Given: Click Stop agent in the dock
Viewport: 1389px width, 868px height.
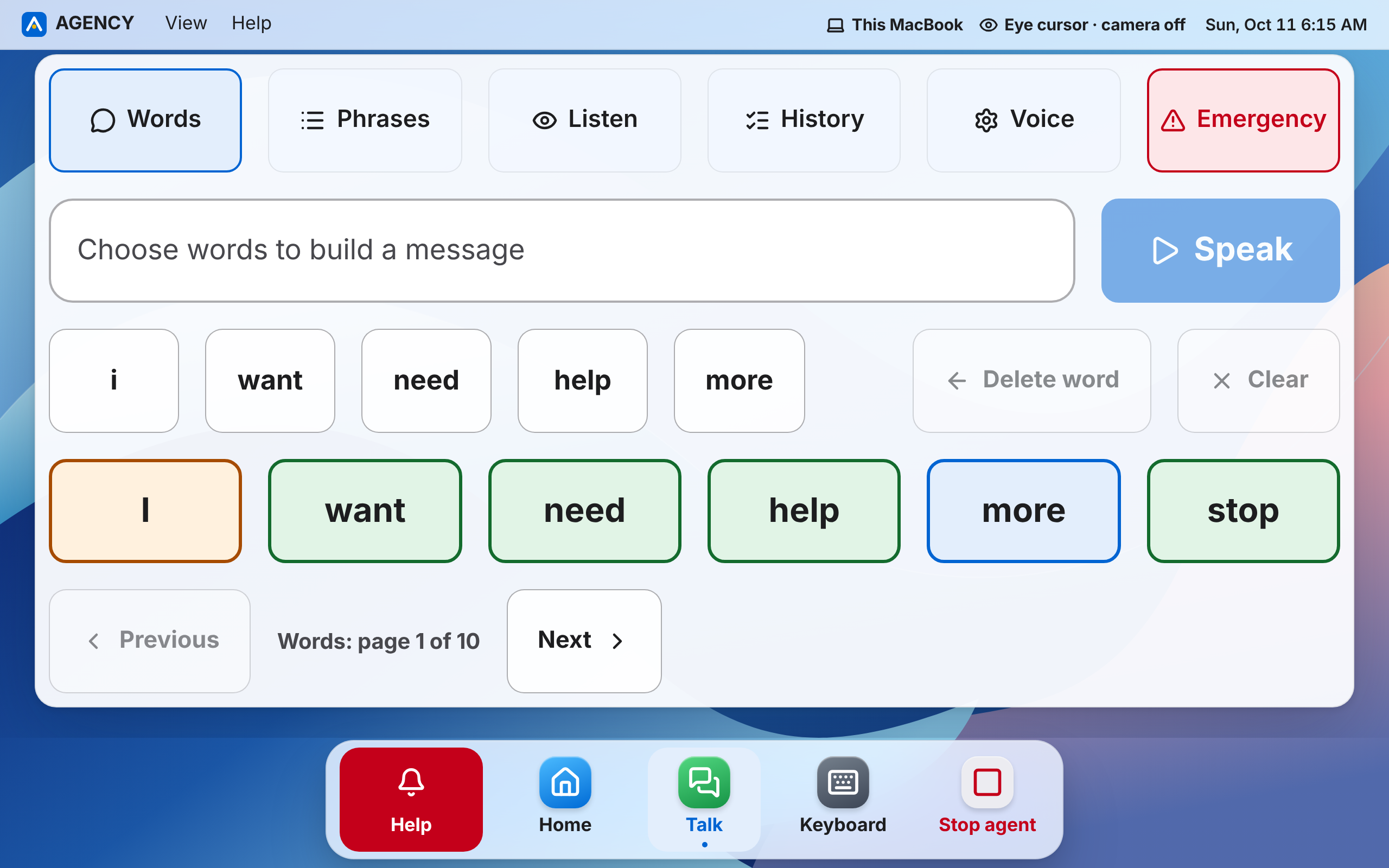Looking at the screenshot, I should tap(987, 799).
